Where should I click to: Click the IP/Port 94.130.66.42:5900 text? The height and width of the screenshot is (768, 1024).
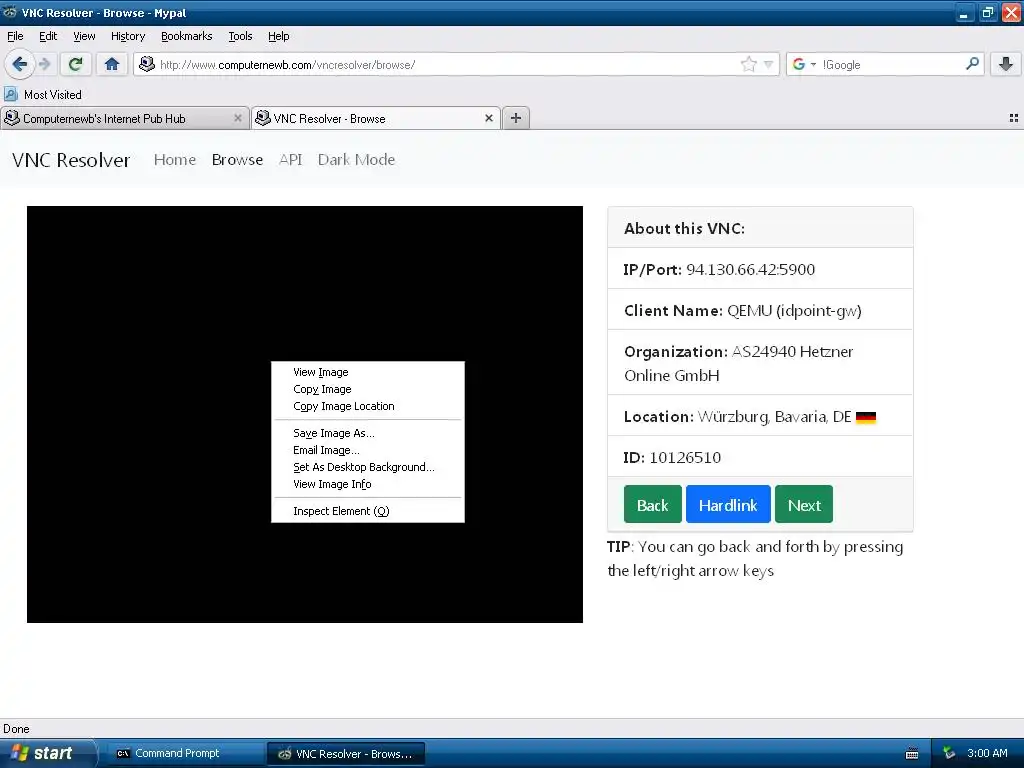[719, 270]
